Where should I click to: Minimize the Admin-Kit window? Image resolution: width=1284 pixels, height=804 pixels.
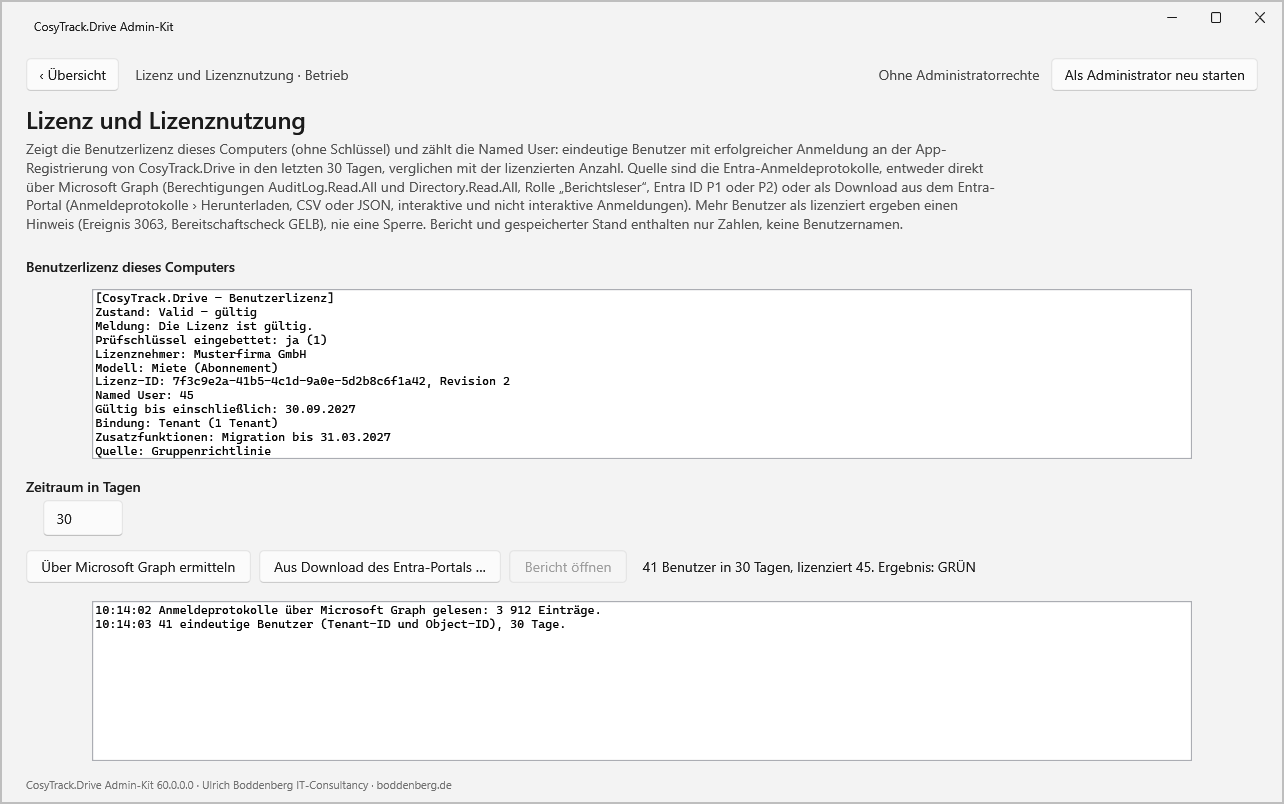point(1171,18)
